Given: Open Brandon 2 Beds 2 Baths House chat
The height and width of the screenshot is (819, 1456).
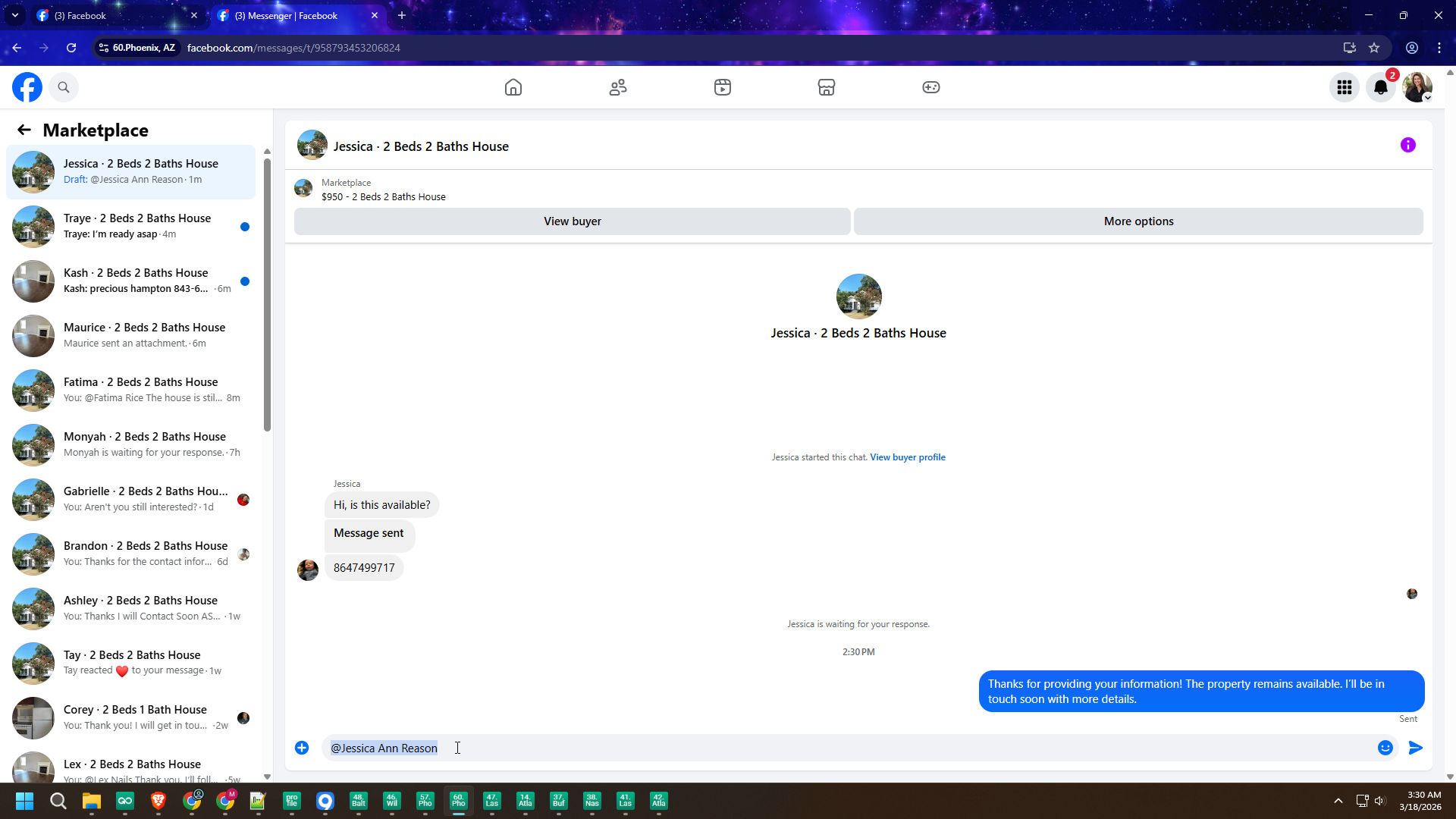Looking at the screenshot, I should click(130, 554).
